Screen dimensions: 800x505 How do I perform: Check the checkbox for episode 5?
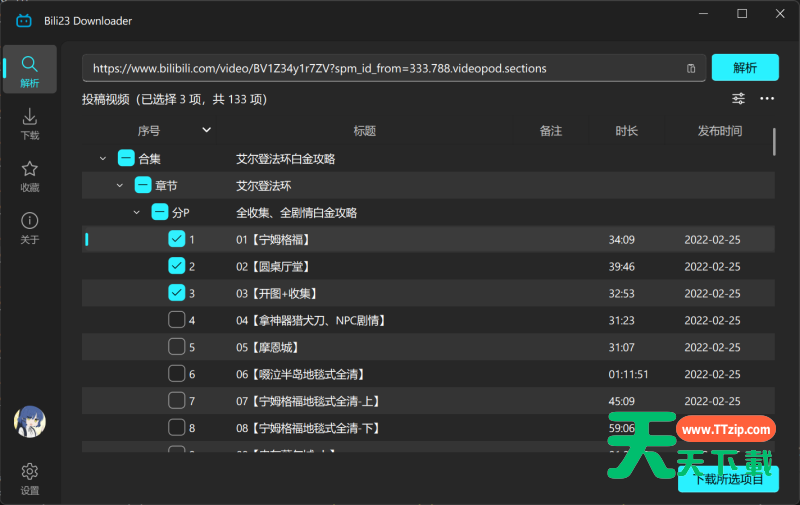pos(177,347)
